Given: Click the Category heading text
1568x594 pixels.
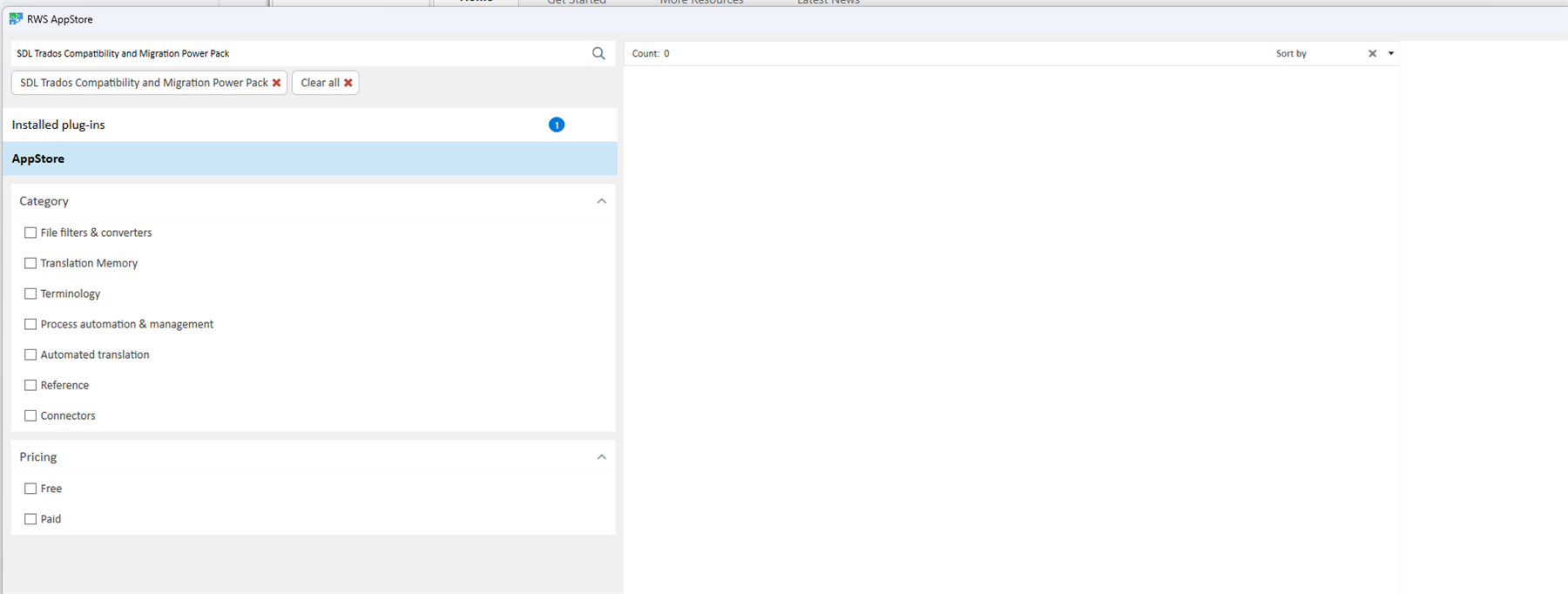Looking at the screenshot, I should pyautogui.click(x=44, y=201).
